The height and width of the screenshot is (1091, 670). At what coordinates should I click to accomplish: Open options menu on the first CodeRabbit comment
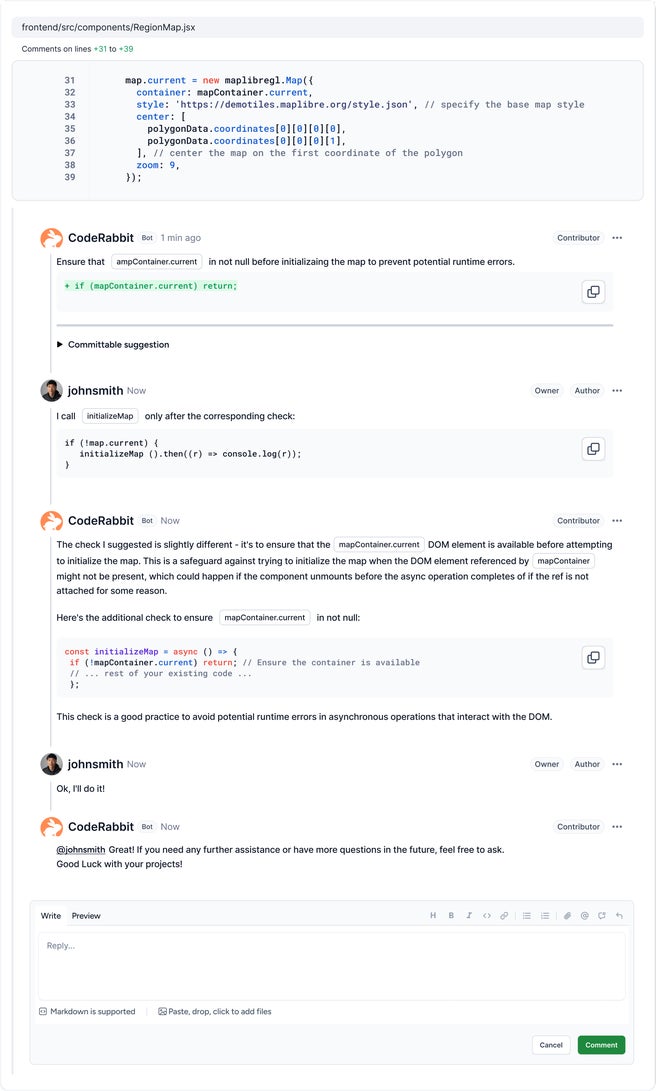[x=617, y=238]
